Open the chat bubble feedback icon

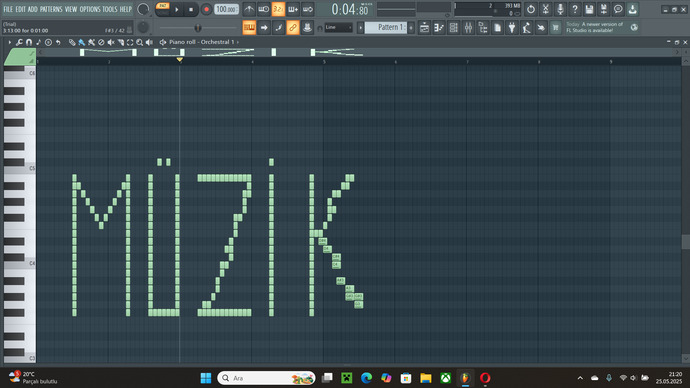point(618,9)
